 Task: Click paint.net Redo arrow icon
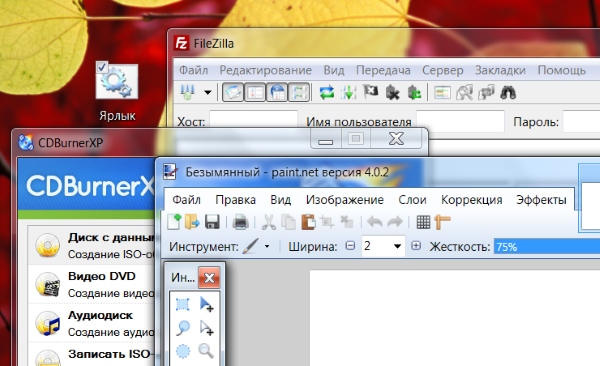point(395,222)
